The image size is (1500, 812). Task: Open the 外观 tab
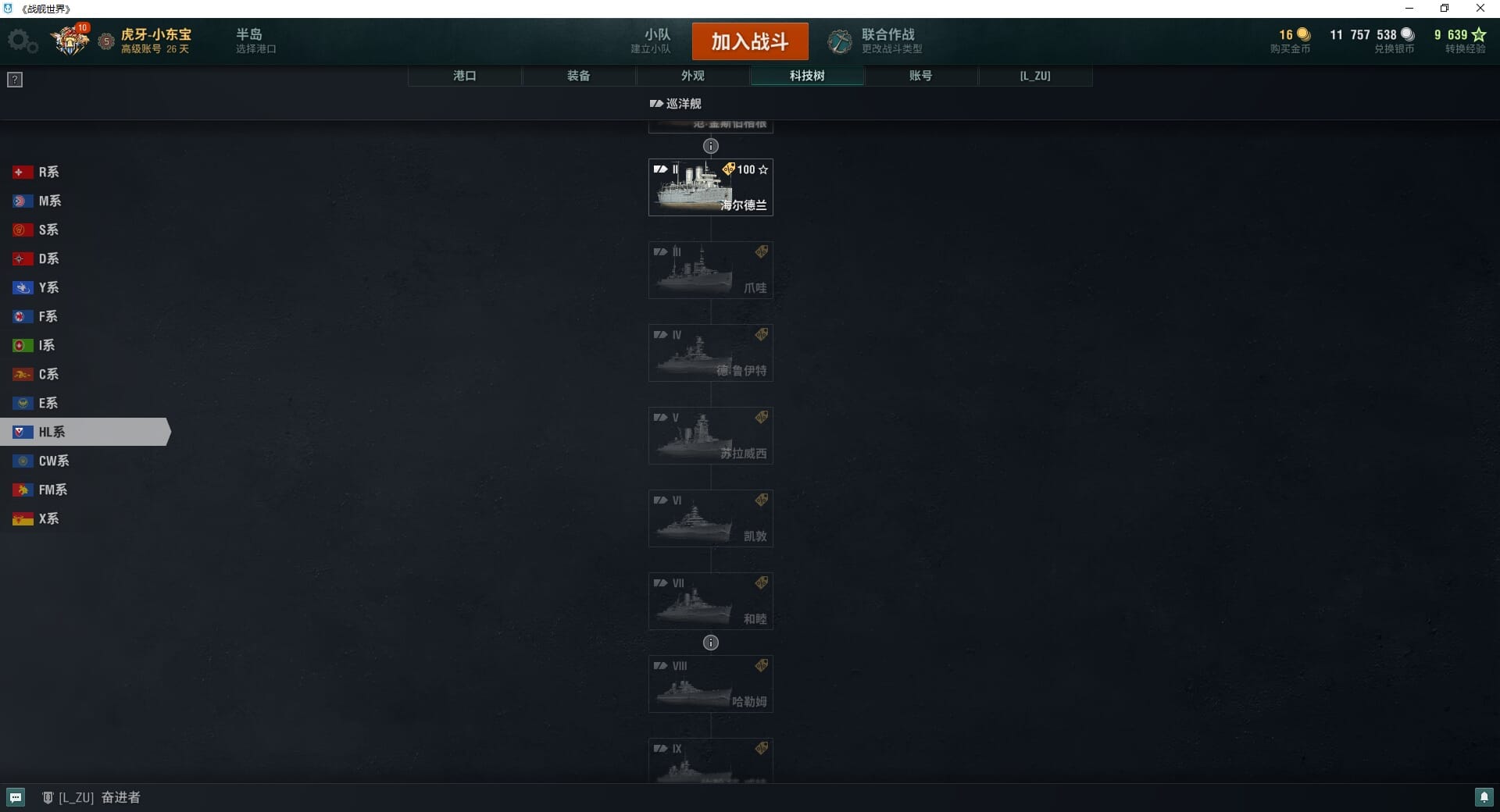pos(693,76)
